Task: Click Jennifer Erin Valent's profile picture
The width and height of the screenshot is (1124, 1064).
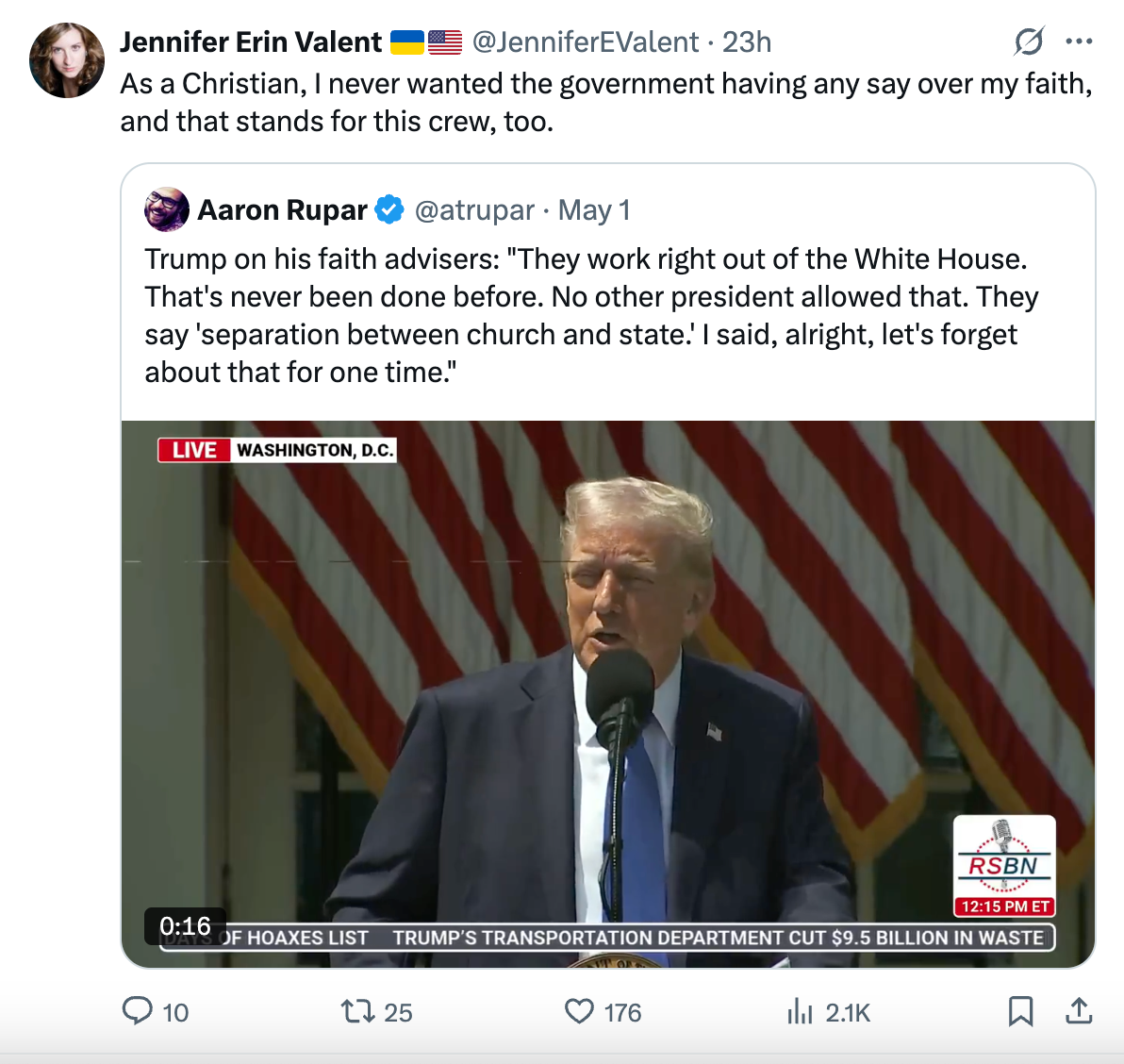Action: (67, 59)
